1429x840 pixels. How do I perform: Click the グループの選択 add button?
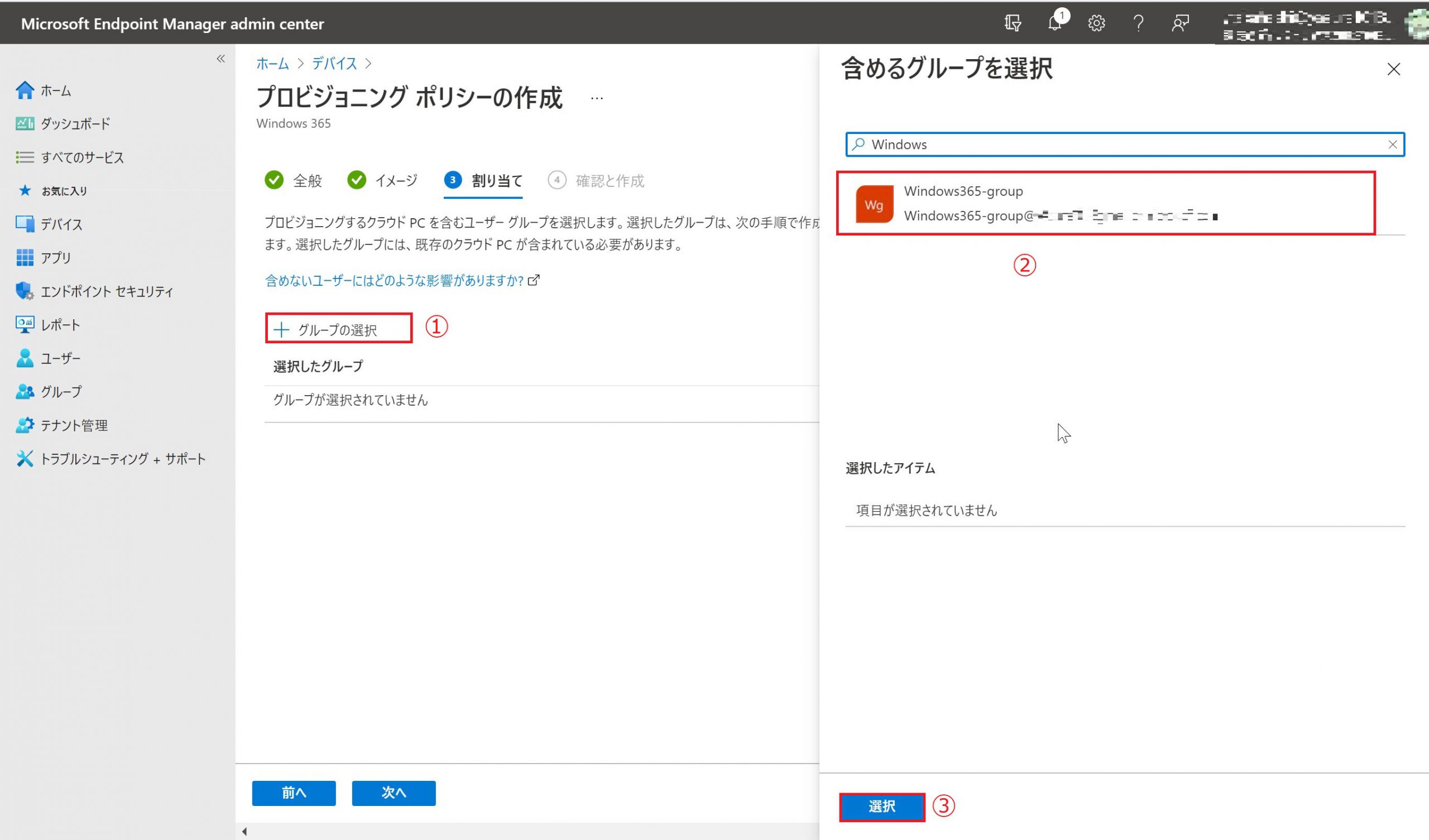click(338, 329)
